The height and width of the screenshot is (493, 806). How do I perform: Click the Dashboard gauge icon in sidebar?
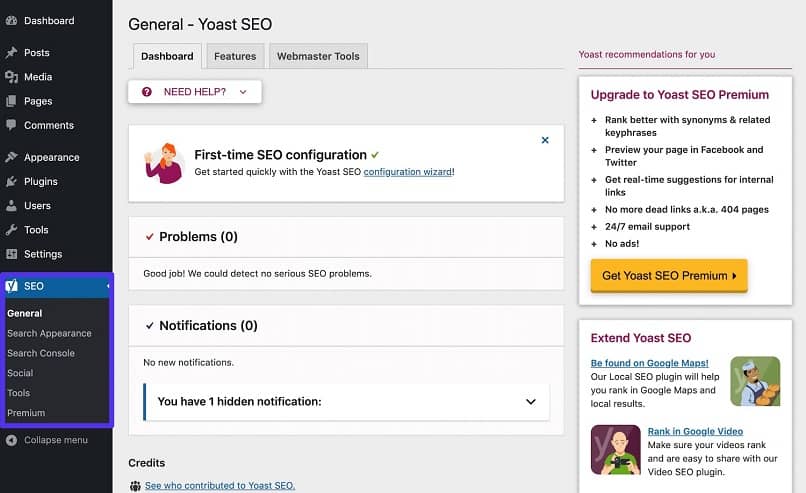pos(11,21)
